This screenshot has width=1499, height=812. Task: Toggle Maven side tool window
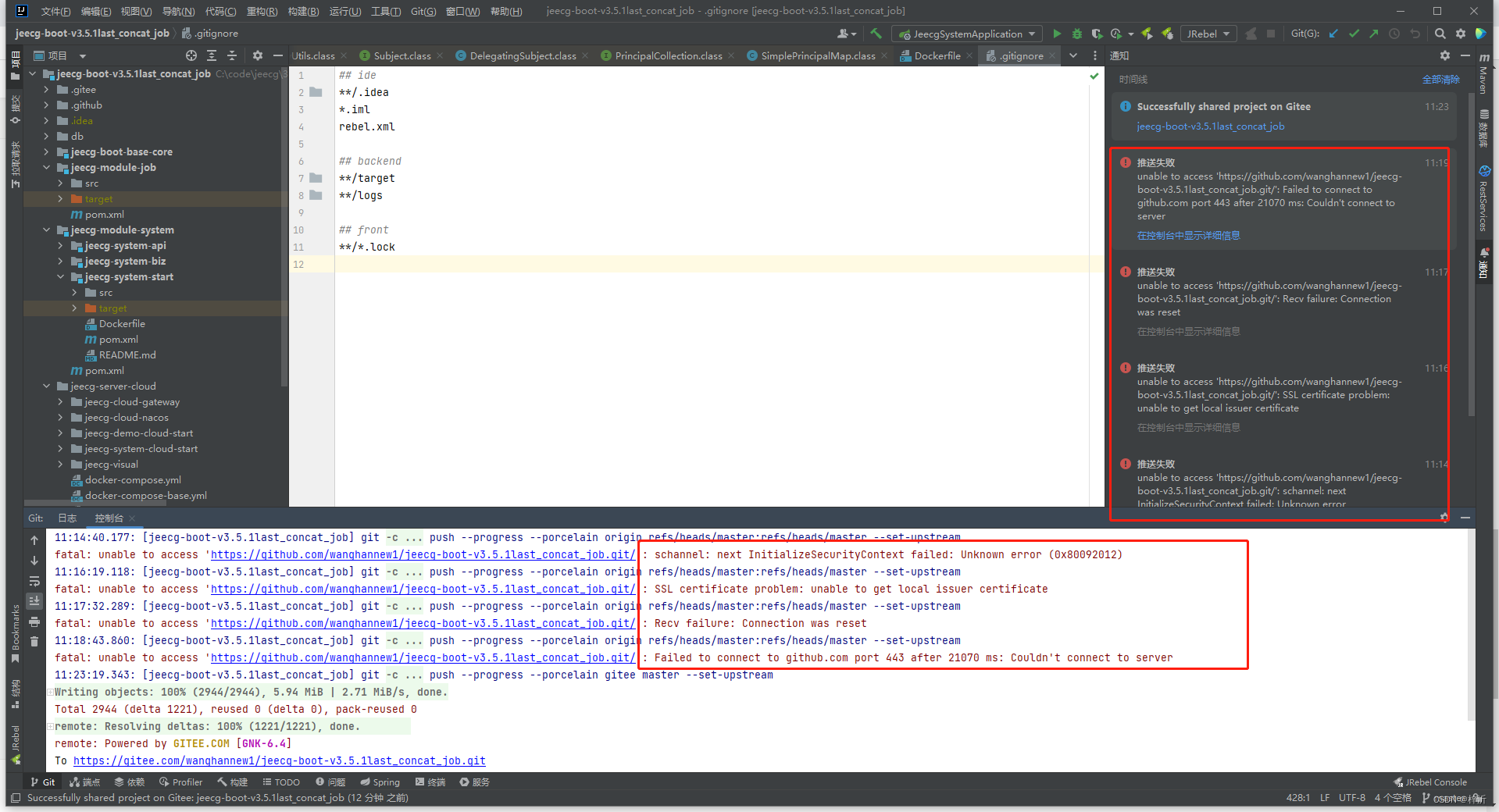coord(1483,74)
